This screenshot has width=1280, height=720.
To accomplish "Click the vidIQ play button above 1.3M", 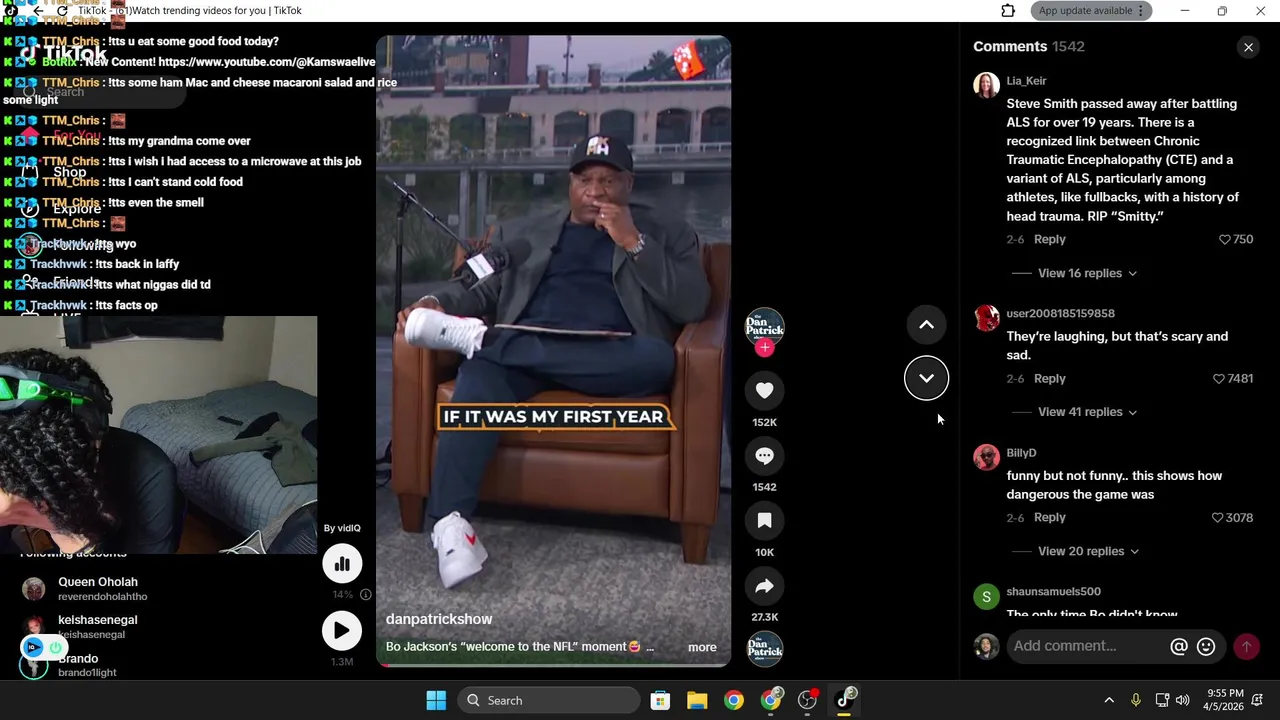I will [x=342, y=631].
